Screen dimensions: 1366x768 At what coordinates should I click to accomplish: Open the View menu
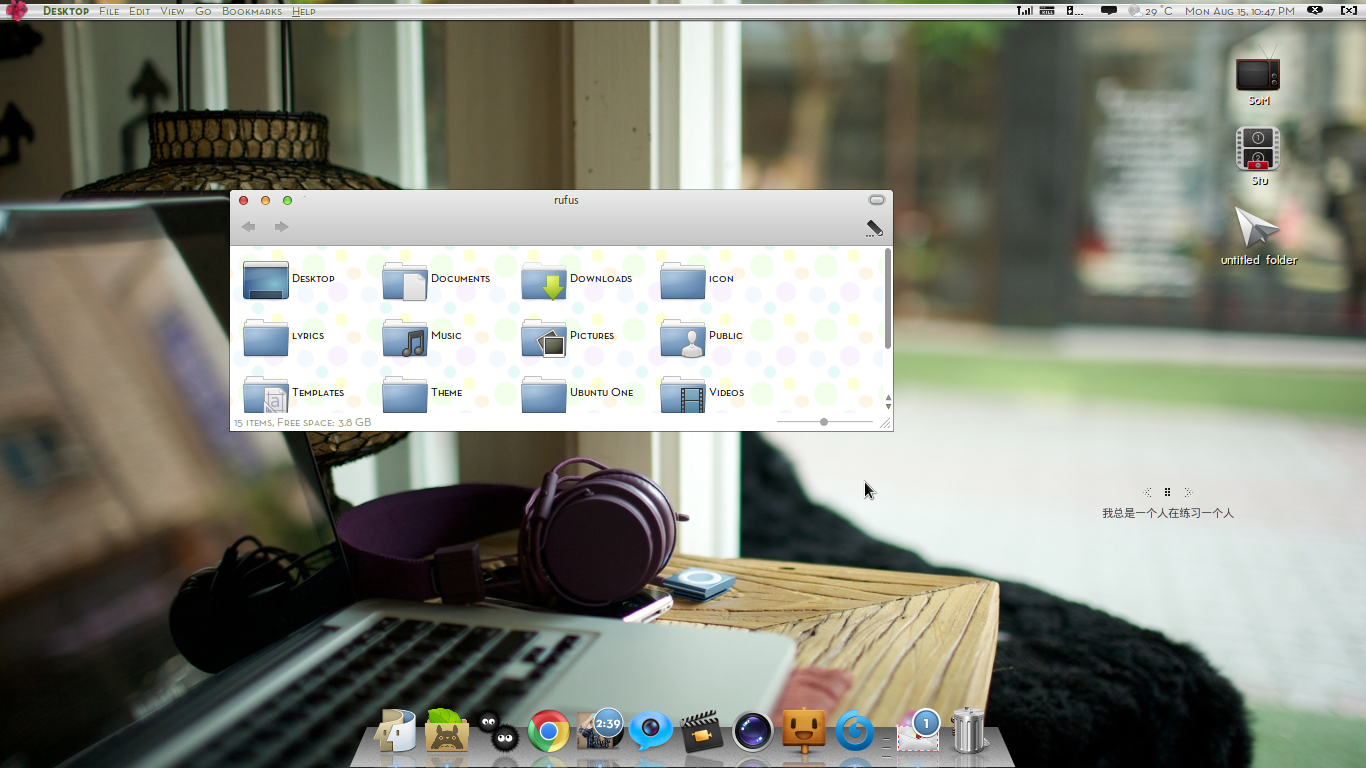point(173,11)
